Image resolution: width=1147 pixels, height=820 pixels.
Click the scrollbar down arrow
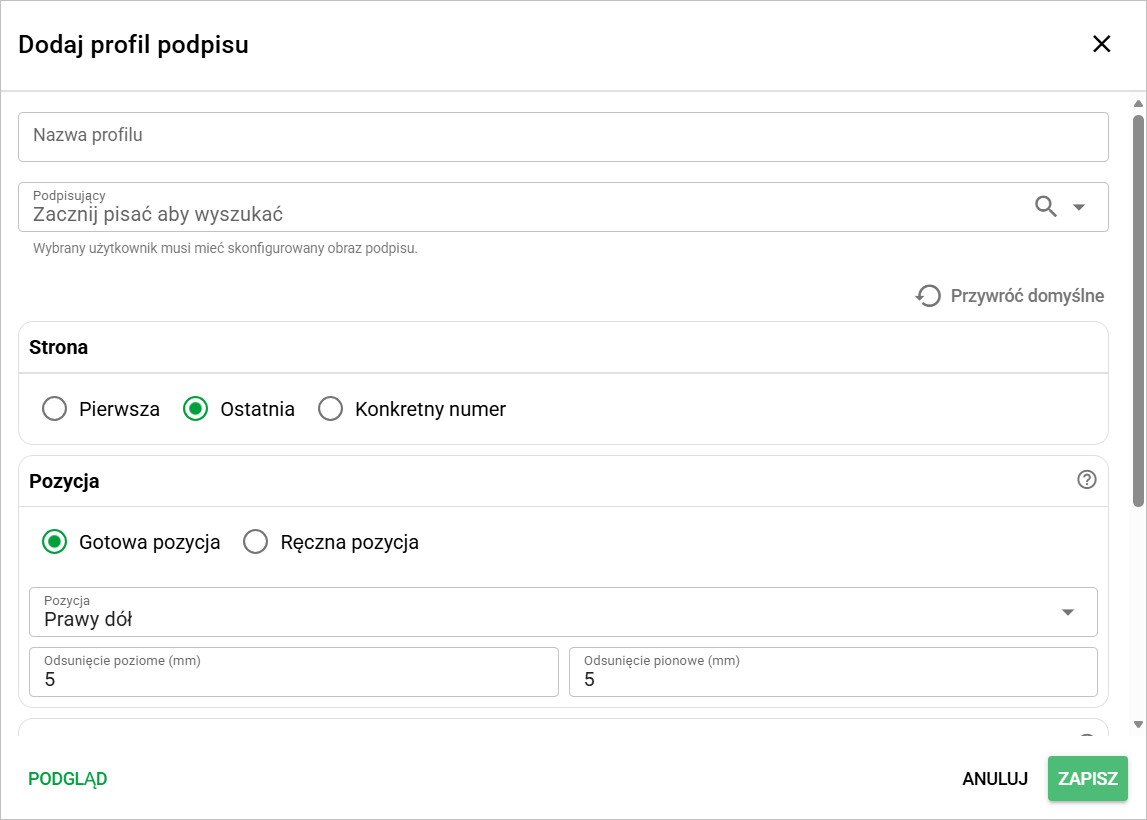1138,724
